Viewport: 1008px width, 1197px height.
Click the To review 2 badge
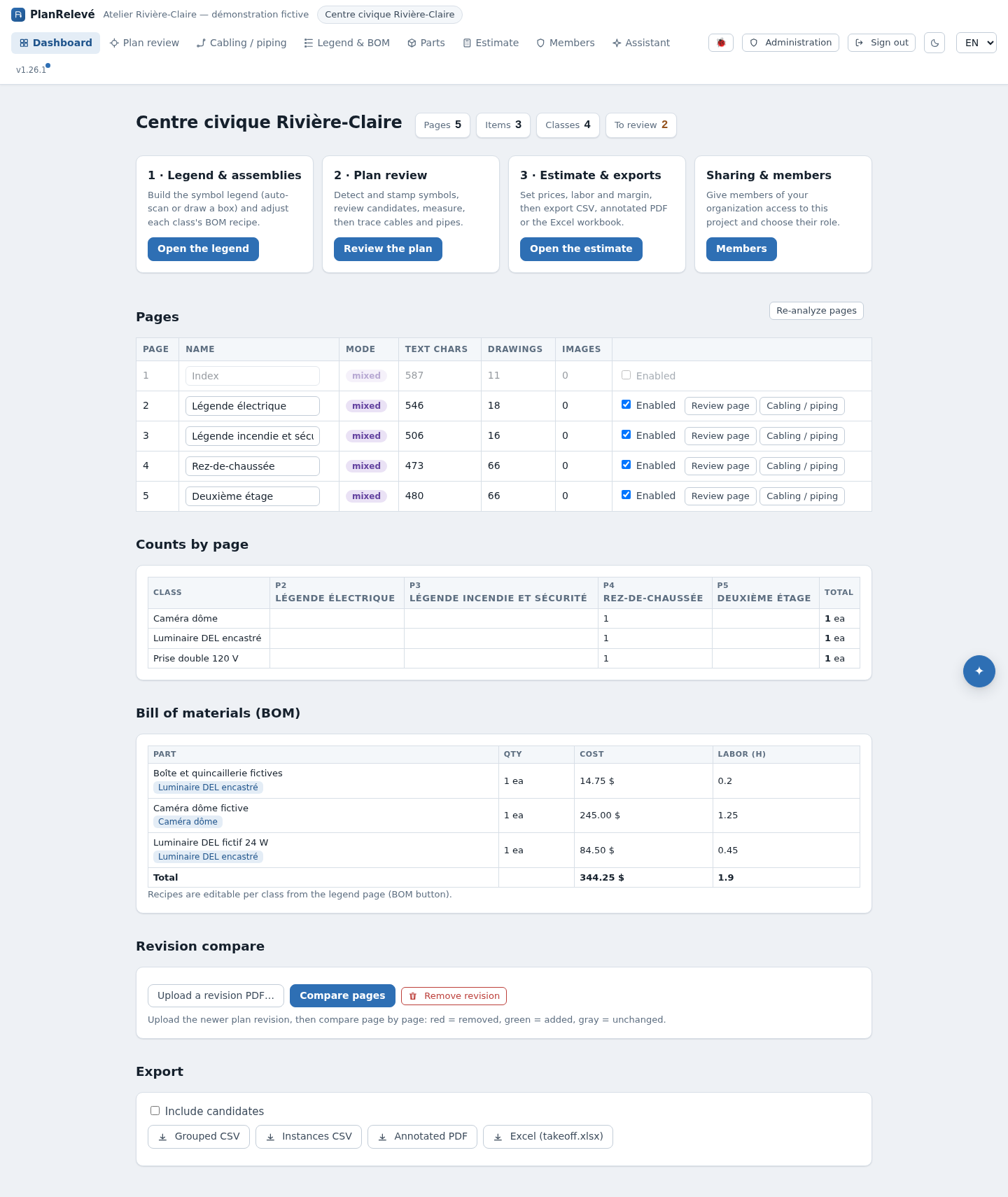[x=641, y=125]
